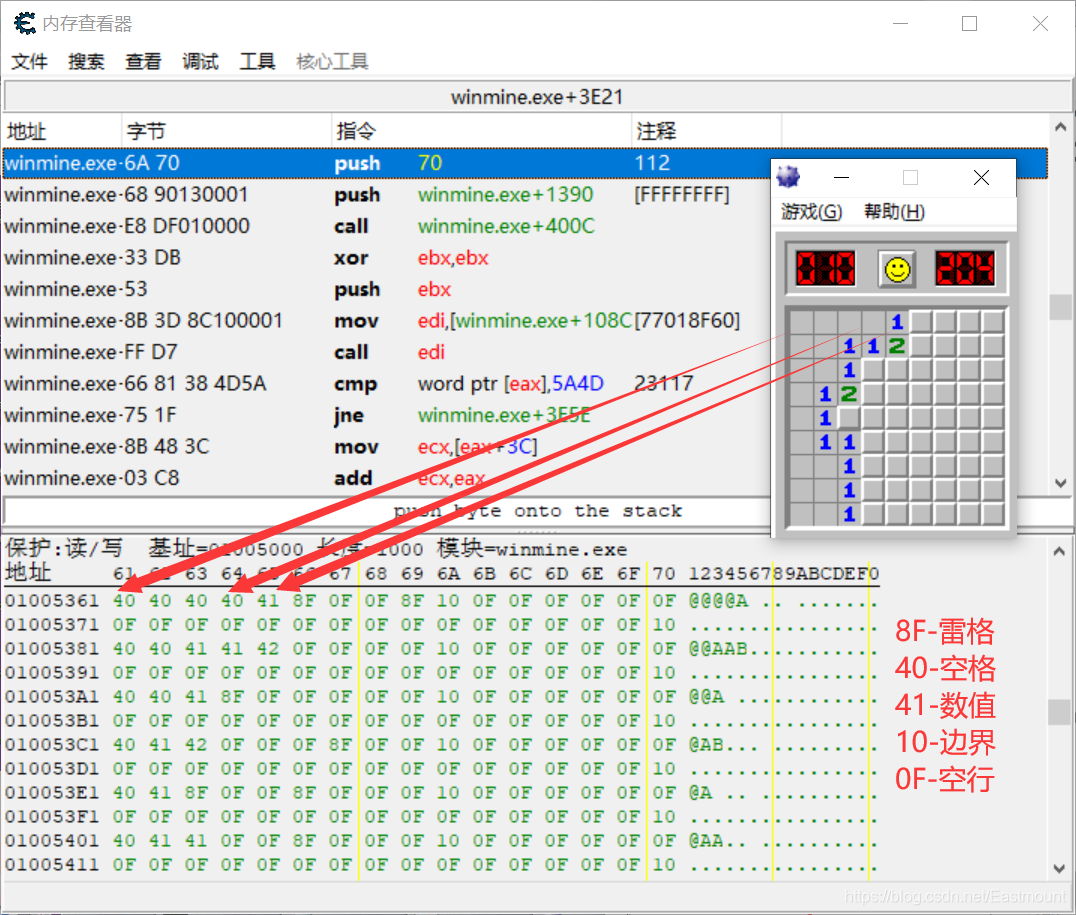This screenshot has width=1076, height=915.
Task: Click memory address 01005401 in hex view
Action: 52,841
